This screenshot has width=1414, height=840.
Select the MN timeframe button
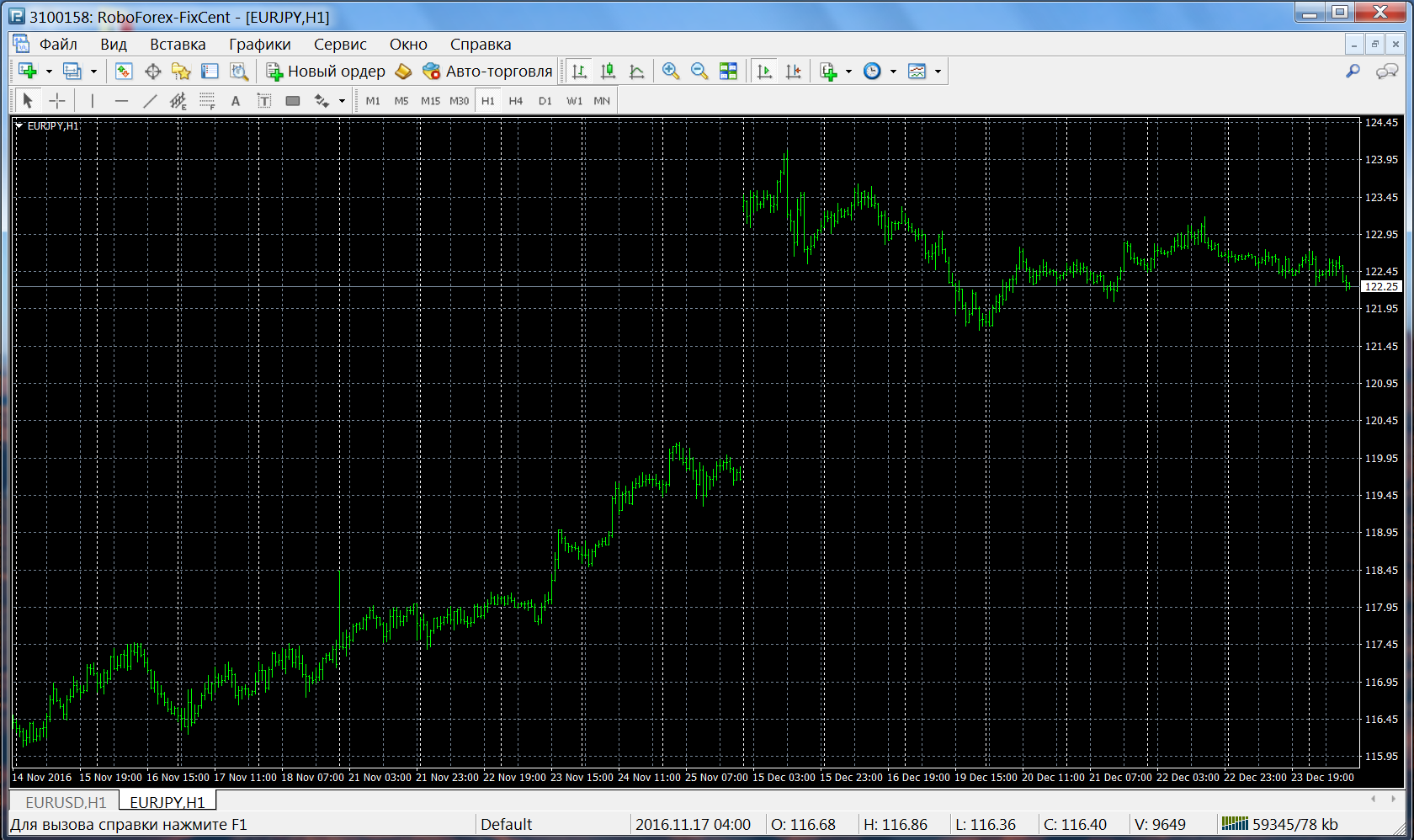click(602, 101)
